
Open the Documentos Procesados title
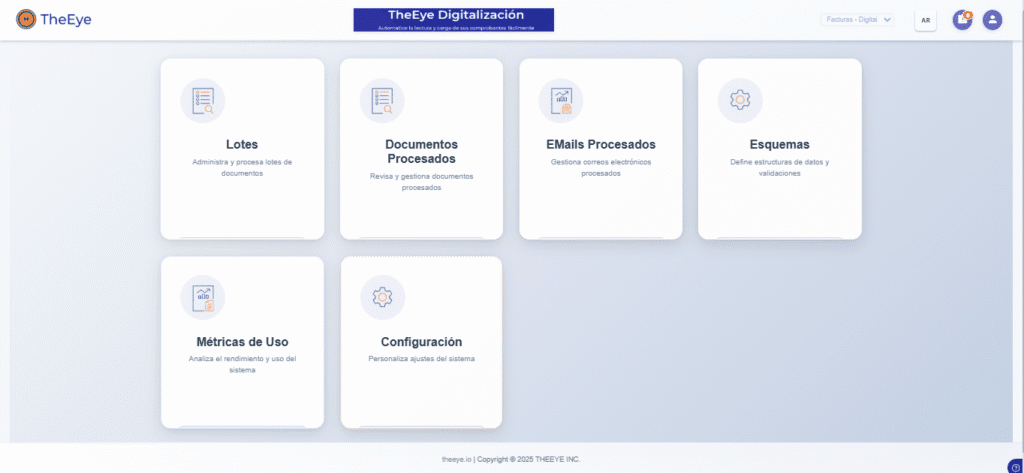click(421, 151)
